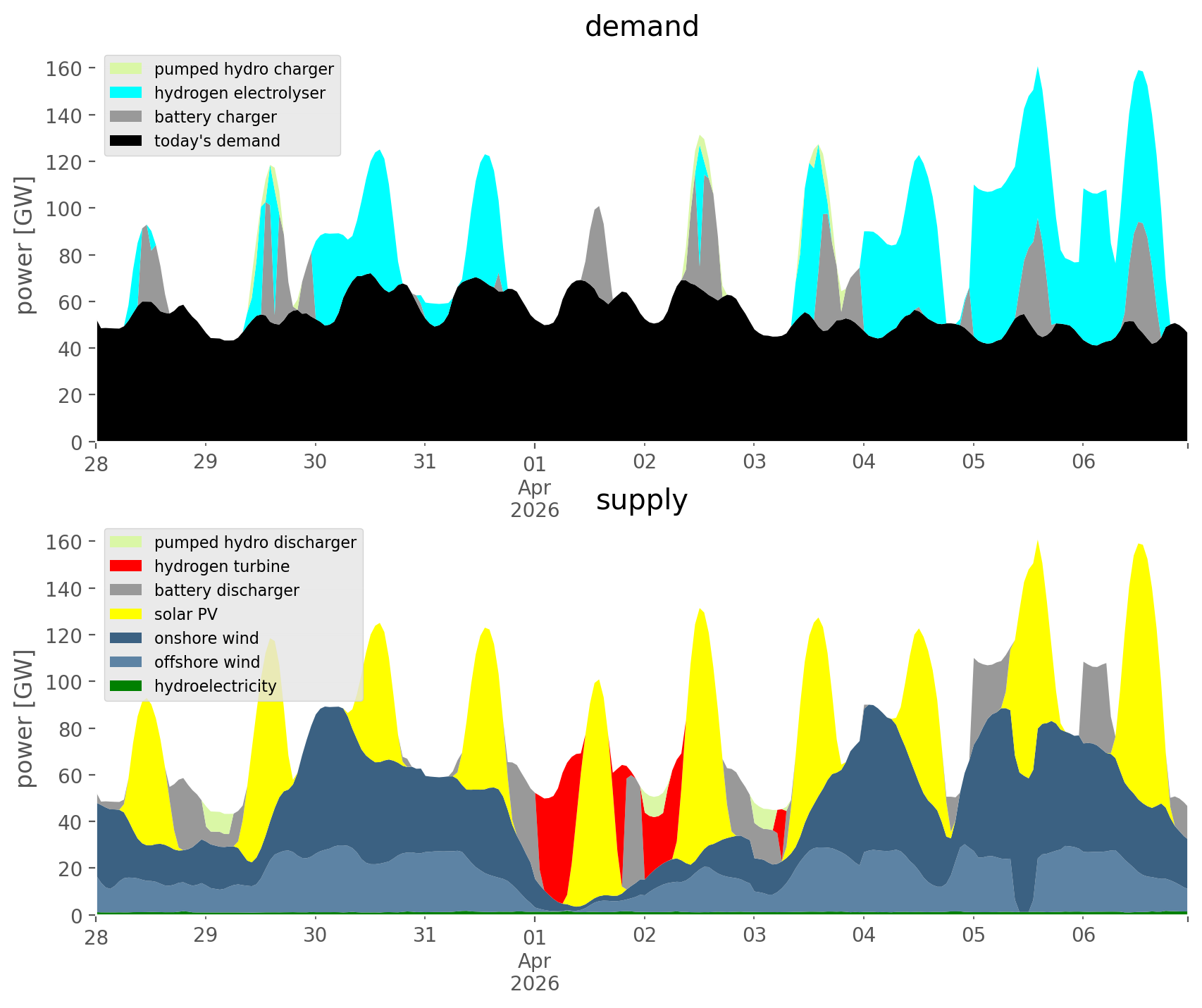Viewport: 1202px width, 1008px height.
Task: Click the black today's demand legend swatch
Action: pyautogui.click(x=126, y=141)
